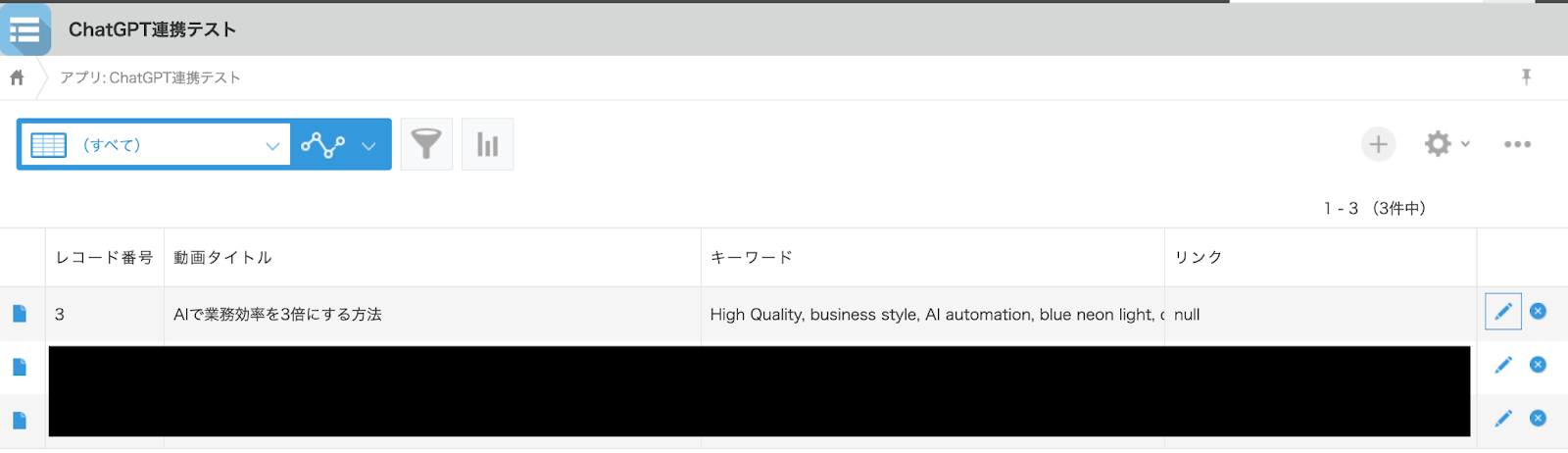The image size is (1568, 453).
Task: Open the app list menu icon
Action: click(24, 29)
